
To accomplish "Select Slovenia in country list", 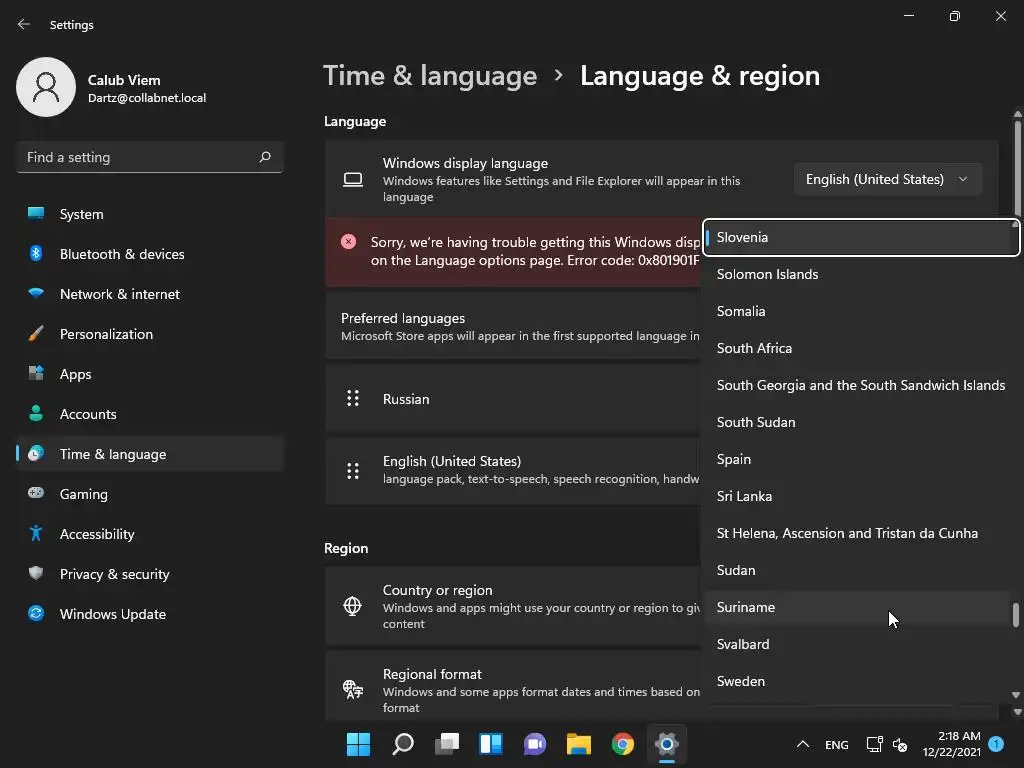I will [x=861, y=237].
